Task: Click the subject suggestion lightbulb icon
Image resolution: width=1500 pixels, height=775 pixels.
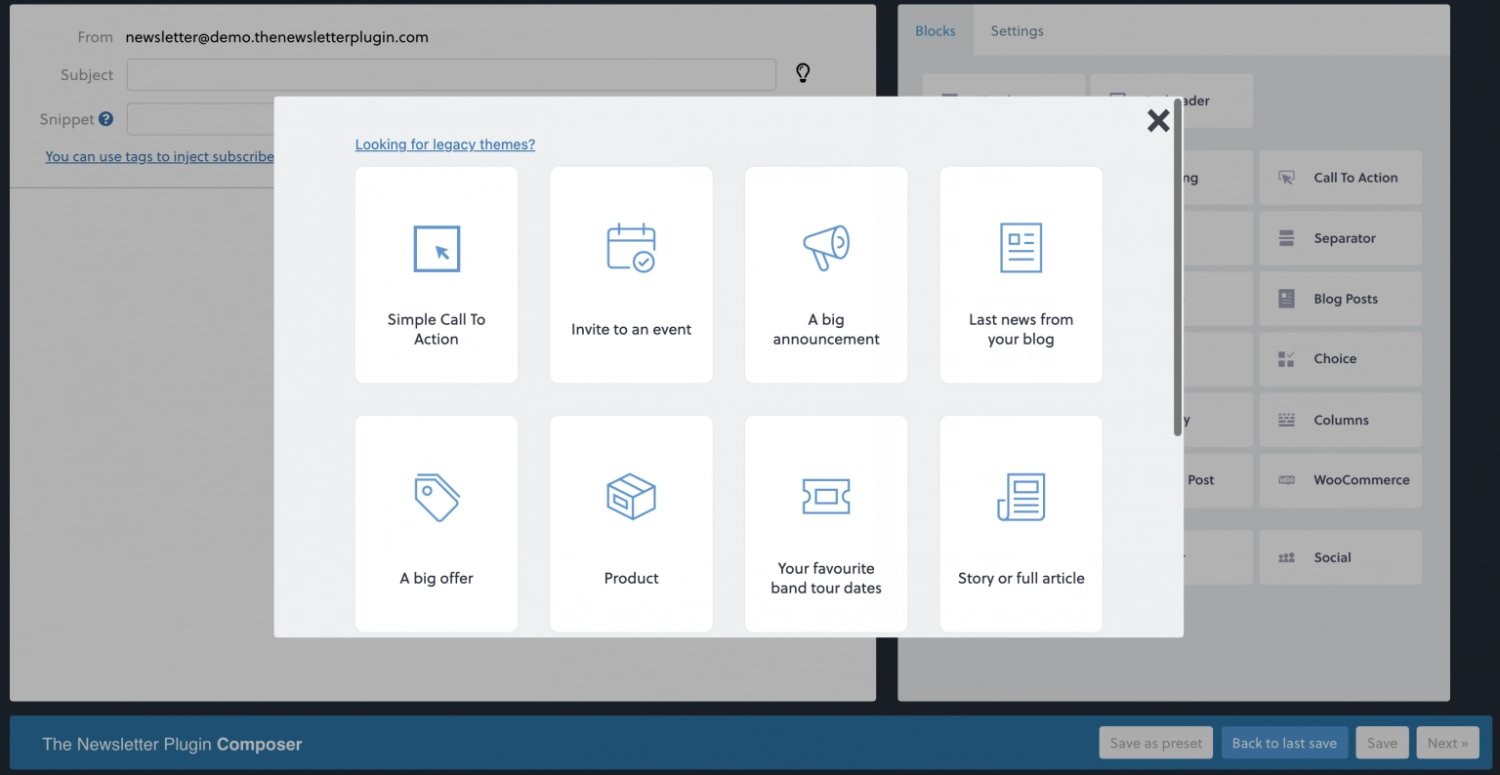Action: click(x=802, y=73)
